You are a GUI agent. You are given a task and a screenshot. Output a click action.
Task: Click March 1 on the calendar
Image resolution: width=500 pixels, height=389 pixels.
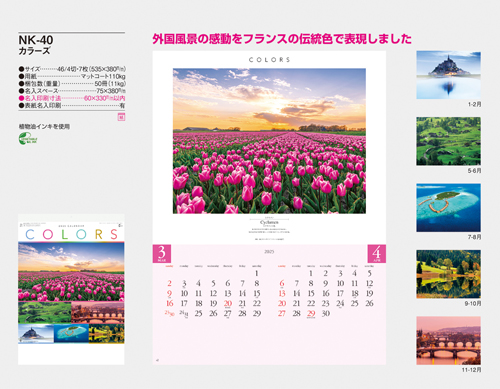[x=257, y=274]
